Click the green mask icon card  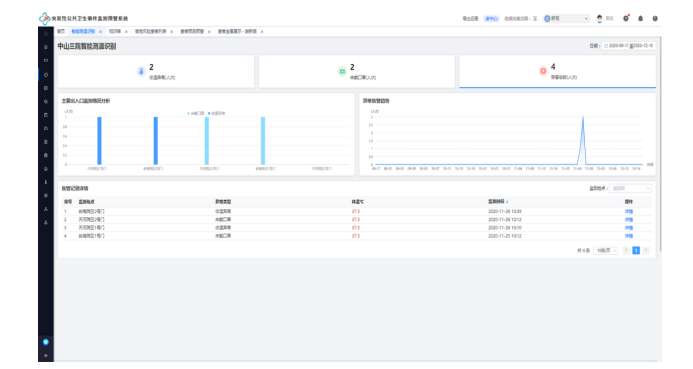357,72
